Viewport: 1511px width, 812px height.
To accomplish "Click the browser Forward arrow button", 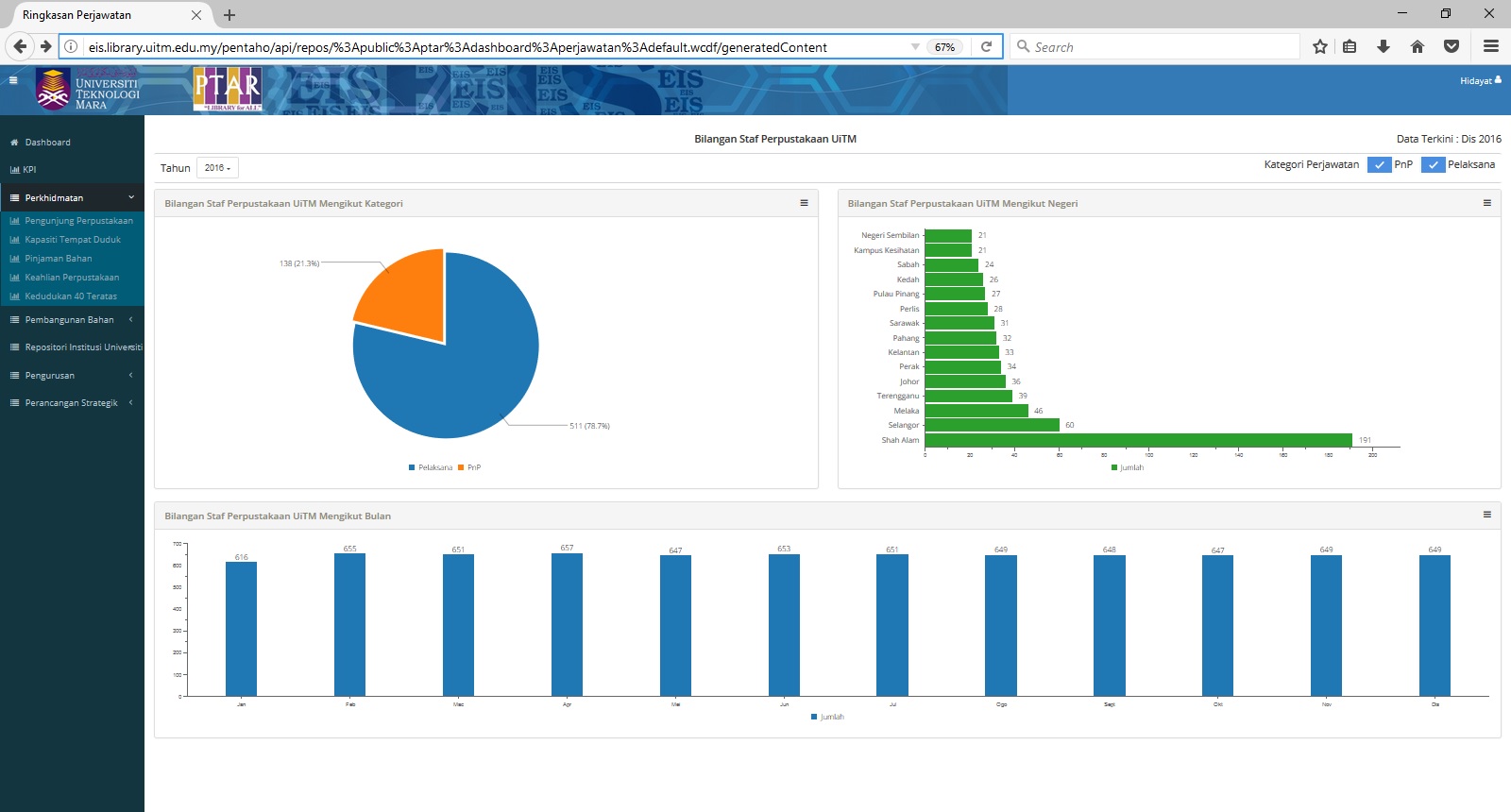I will [45, 46].
